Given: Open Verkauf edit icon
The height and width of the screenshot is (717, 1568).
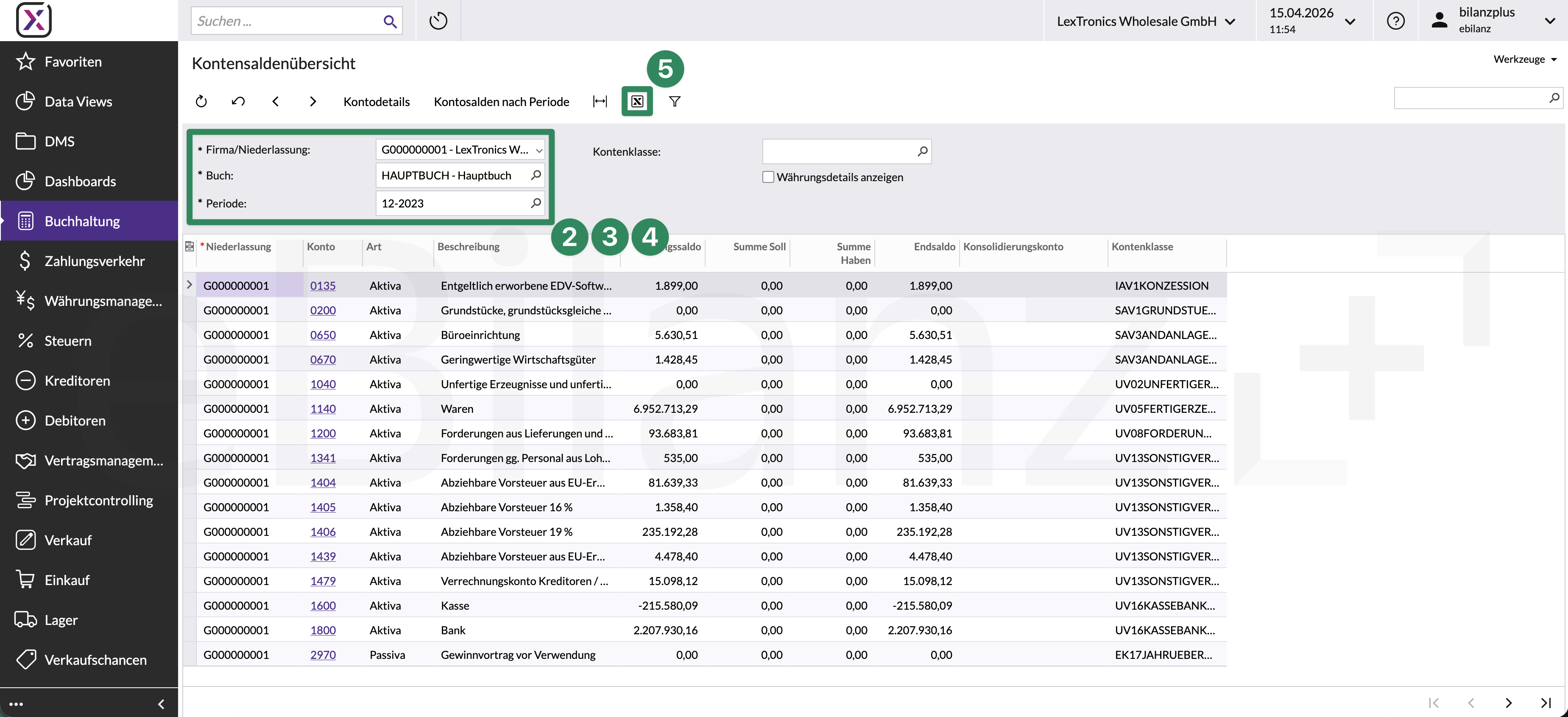Looking at the screenshot, I should coord(25,541).
